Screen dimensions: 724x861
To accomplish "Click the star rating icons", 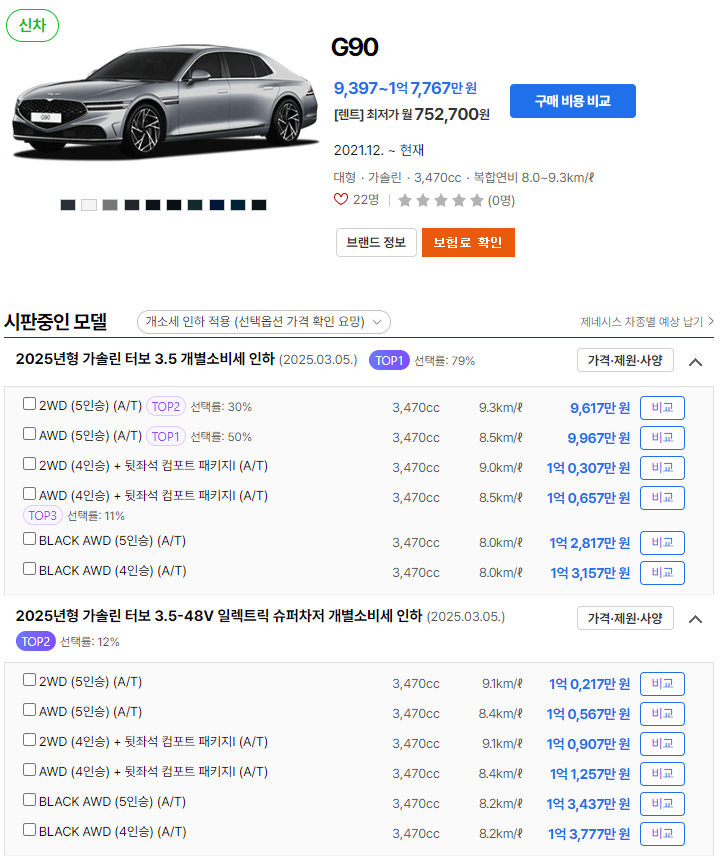I will 441,200.
